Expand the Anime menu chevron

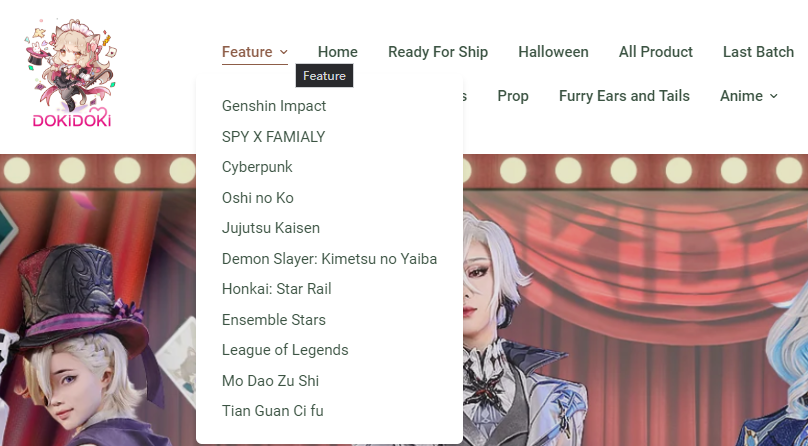point(773,96)
